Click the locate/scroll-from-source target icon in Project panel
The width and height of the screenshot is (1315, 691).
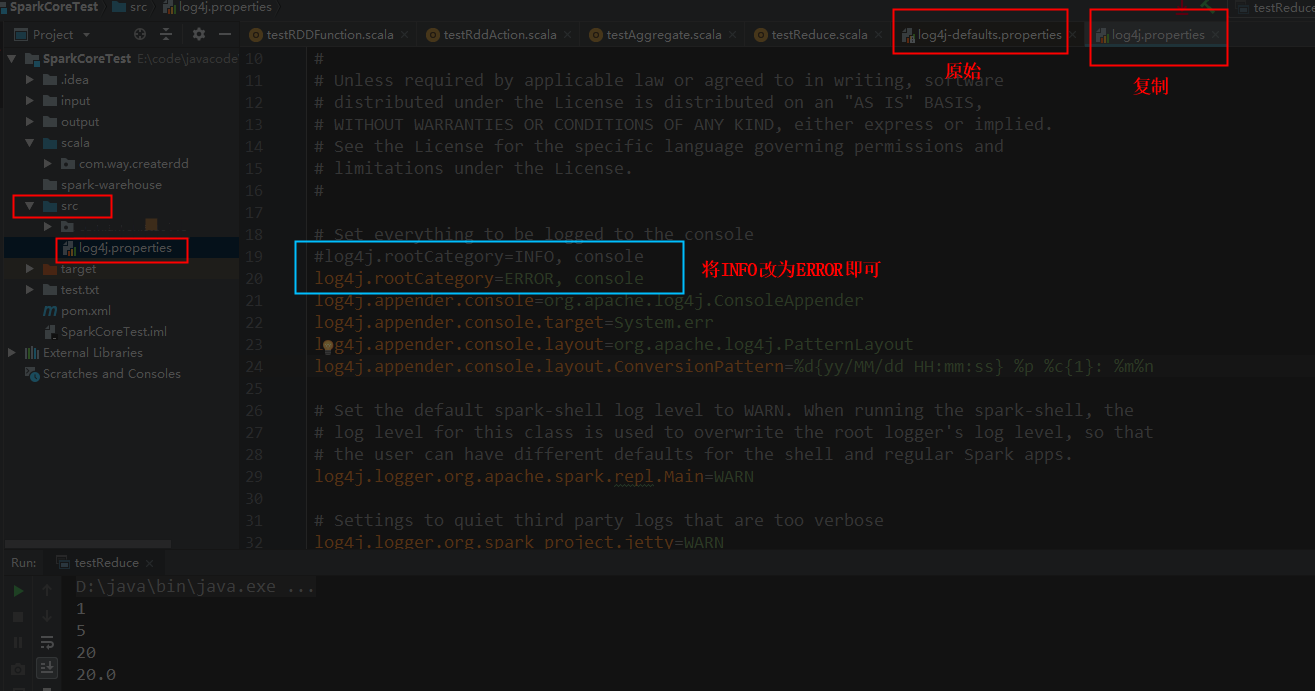point(140,34)
